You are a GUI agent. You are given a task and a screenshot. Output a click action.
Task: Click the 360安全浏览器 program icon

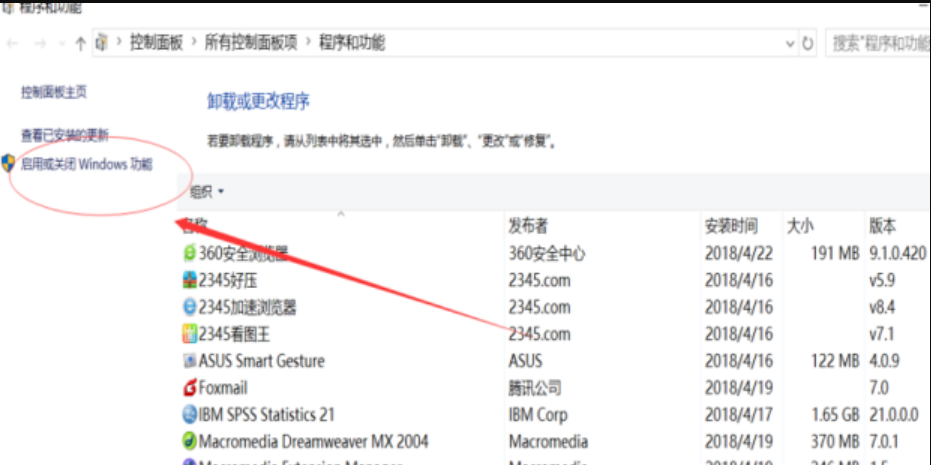(189, 254)
